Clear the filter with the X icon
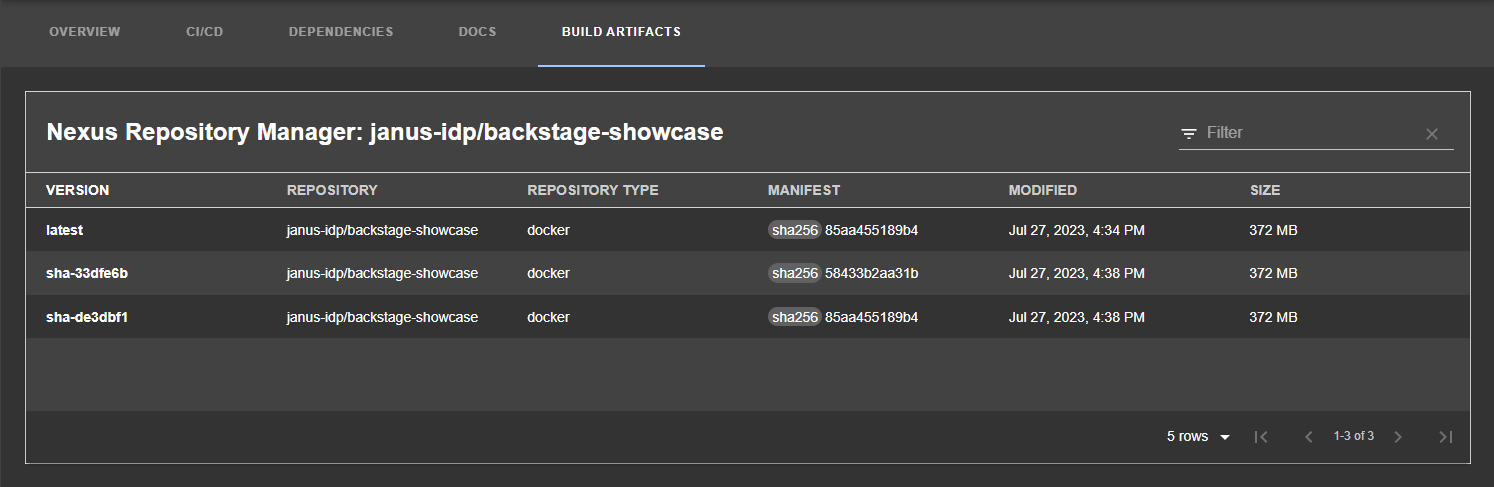 click(1431, 134)
